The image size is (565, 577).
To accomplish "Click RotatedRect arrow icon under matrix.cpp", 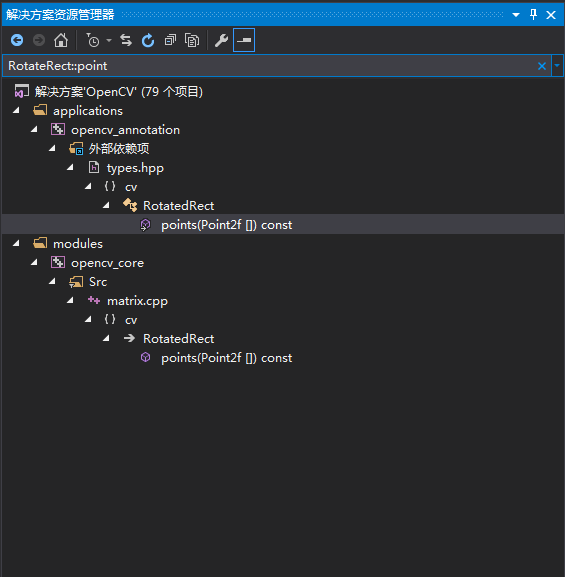I will coord(130,338).
